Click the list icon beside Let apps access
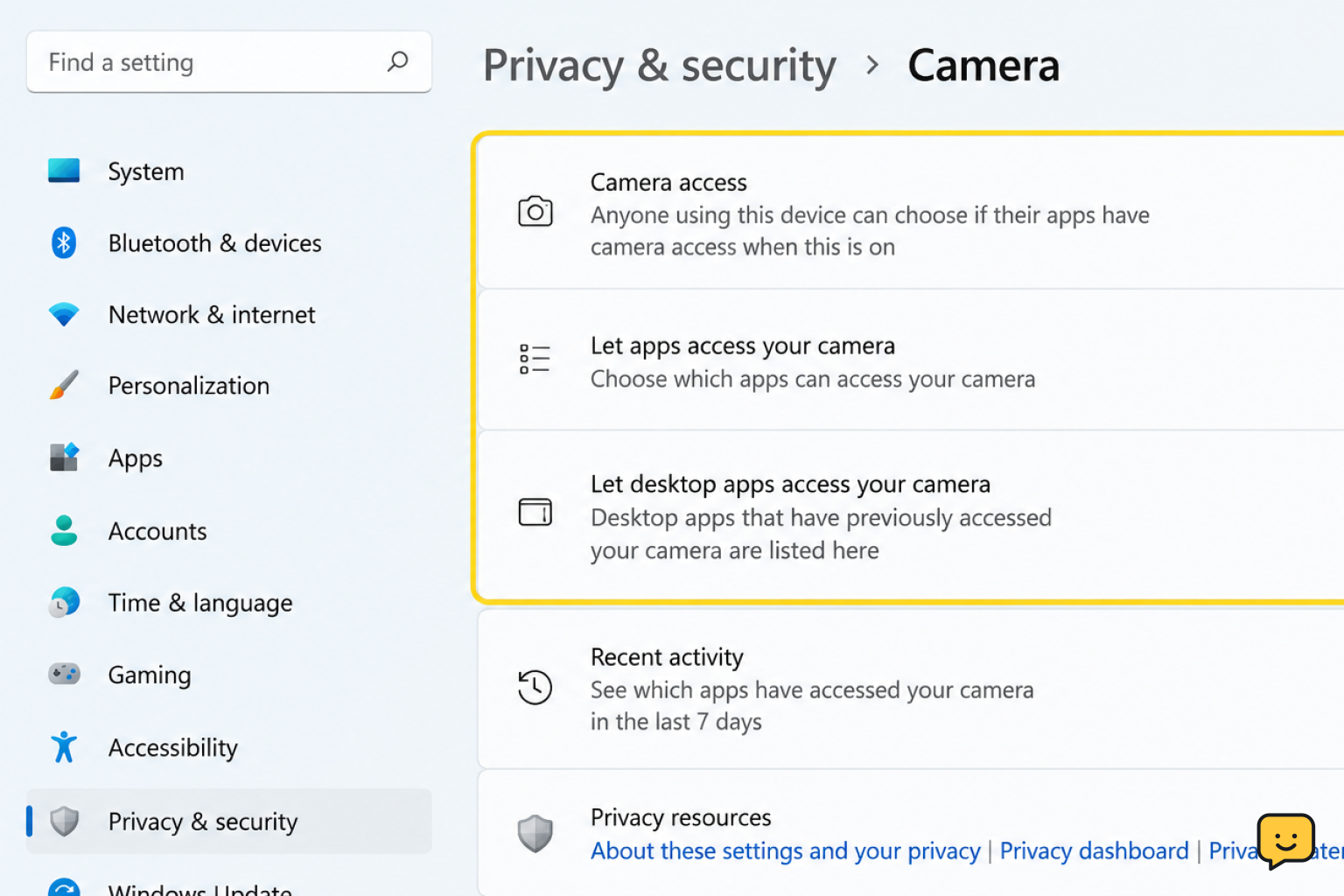Image resolution: width=1344 pixels, height=896 pixels. tap(535, 359)
